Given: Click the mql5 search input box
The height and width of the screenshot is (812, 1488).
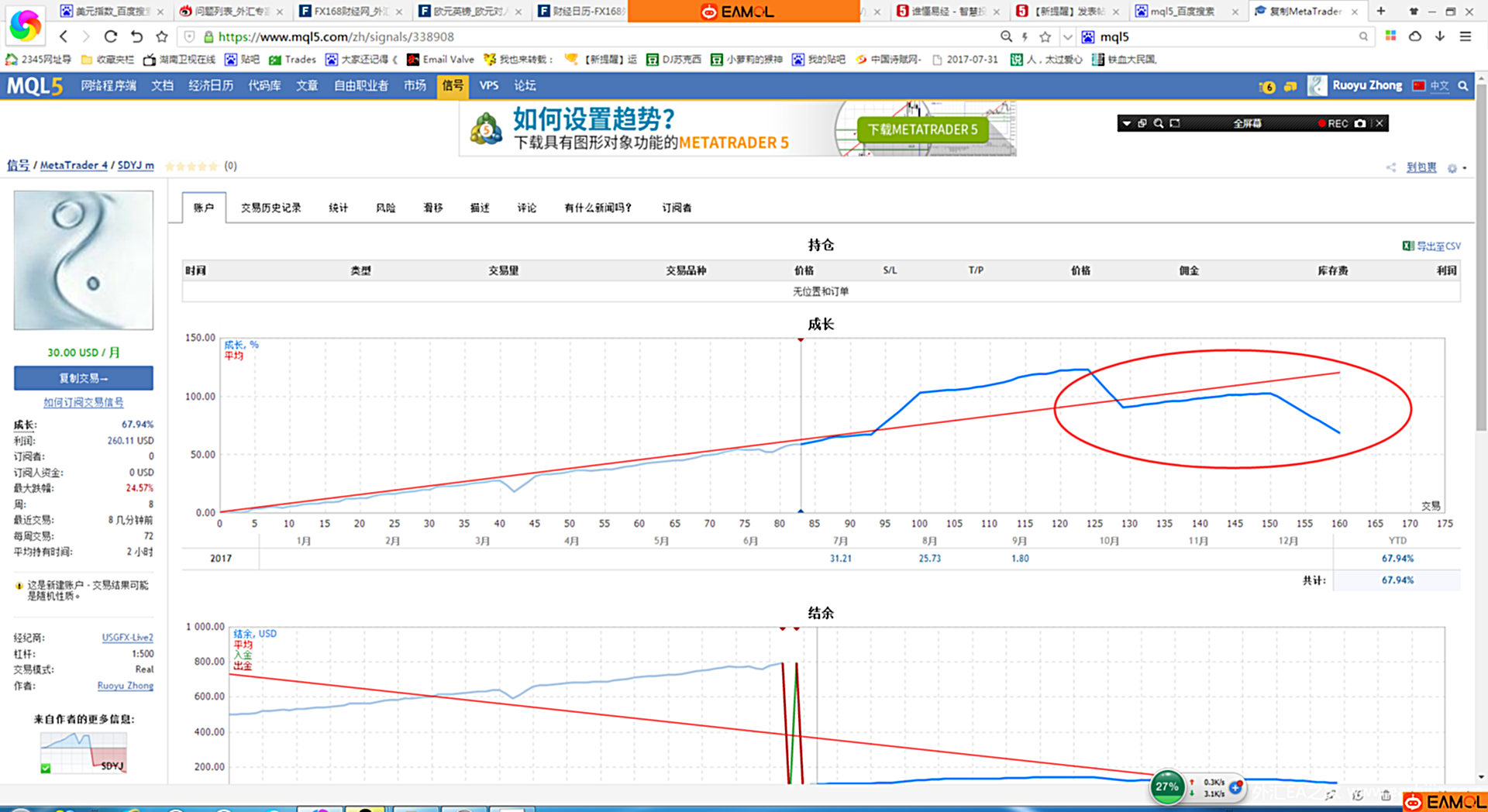Looking at the screenshot, I should pos(1227,36).
